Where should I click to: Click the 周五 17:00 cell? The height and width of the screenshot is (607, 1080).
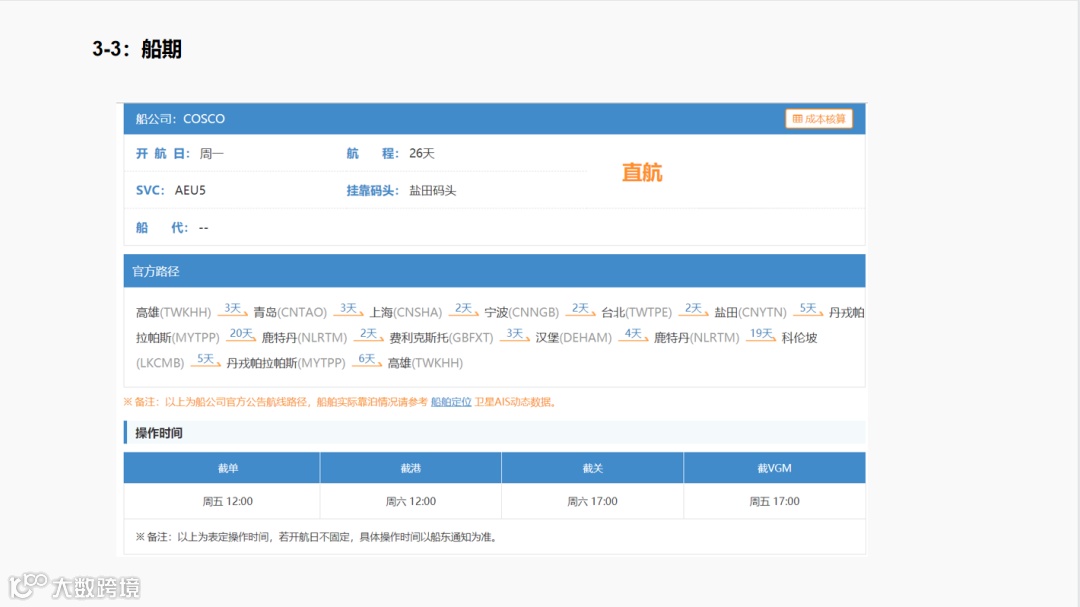[x=774, y=502]
